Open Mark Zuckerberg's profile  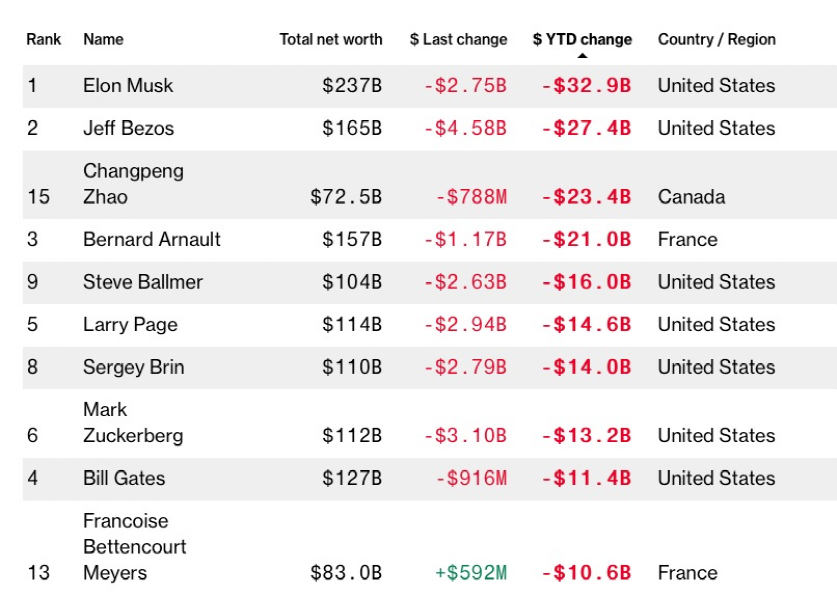[x=133, y=423]
